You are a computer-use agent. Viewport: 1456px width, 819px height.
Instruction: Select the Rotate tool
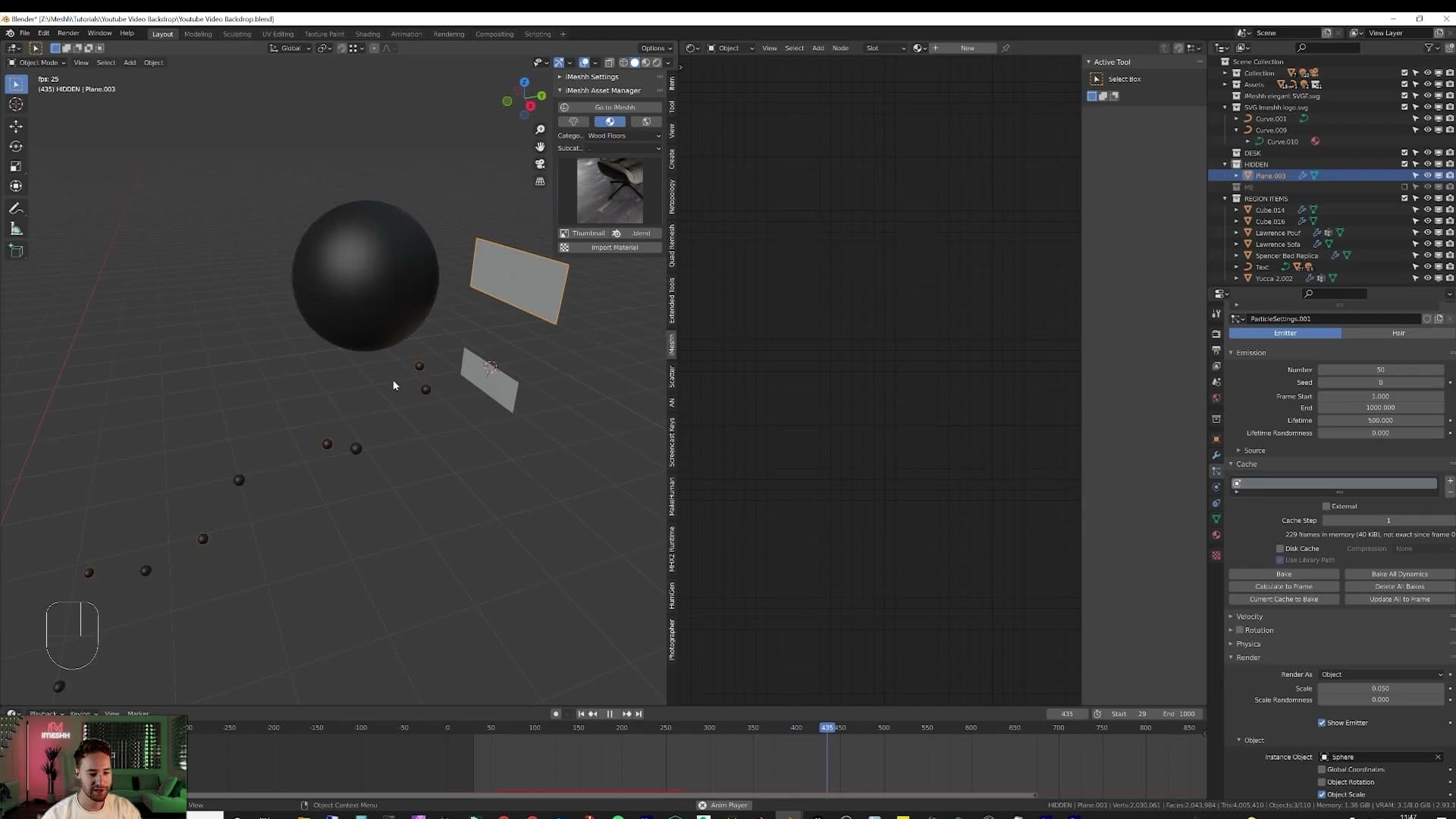16,146
